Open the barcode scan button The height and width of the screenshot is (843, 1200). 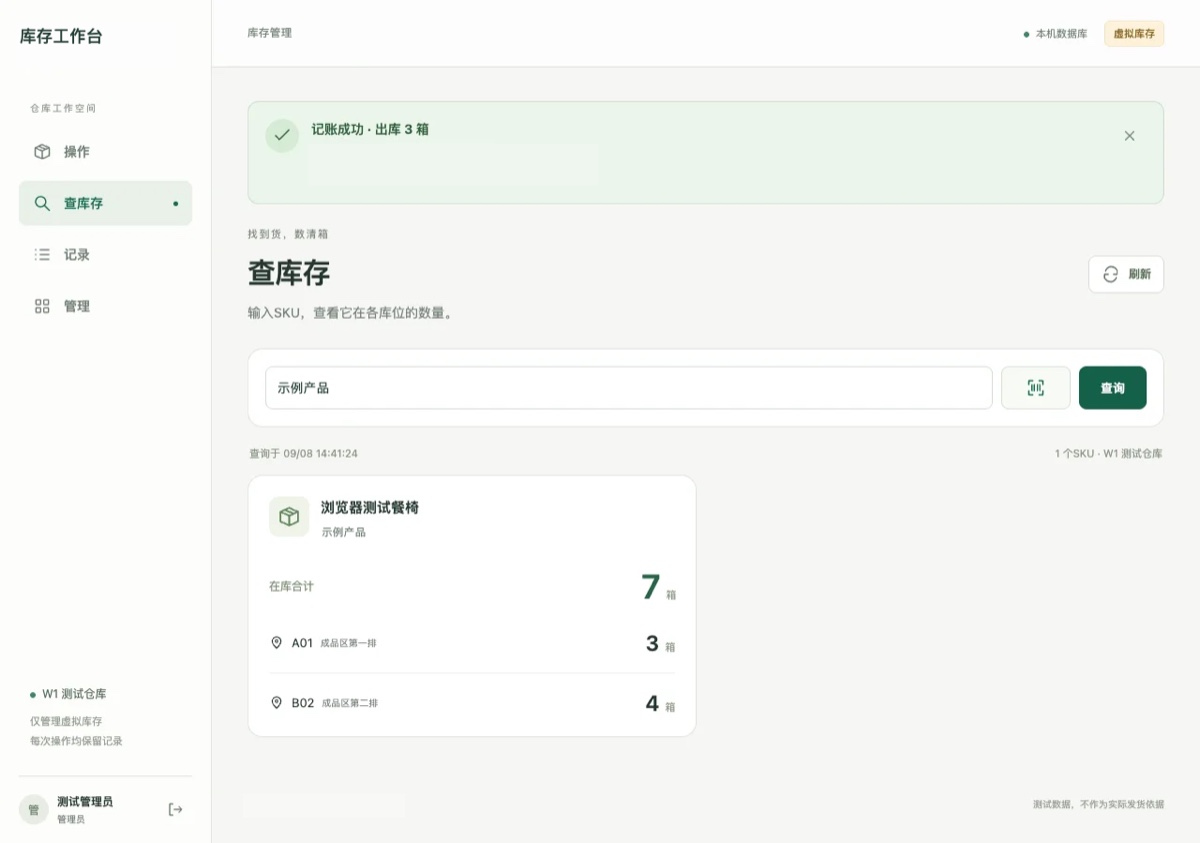click(x=1036, y=388)
